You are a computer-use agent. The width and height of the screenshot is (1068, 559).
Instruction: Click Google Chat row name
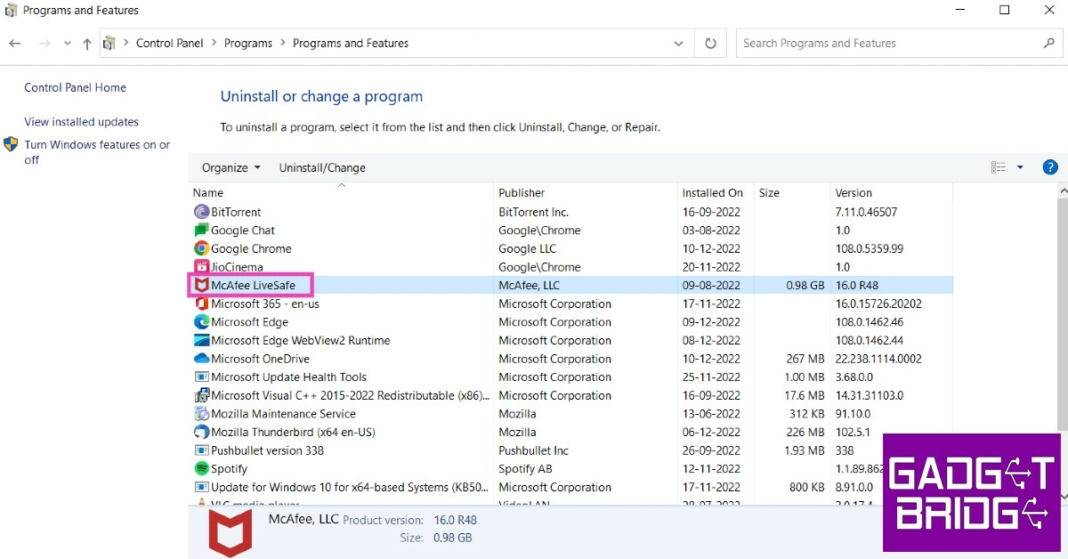pos(242,230)
